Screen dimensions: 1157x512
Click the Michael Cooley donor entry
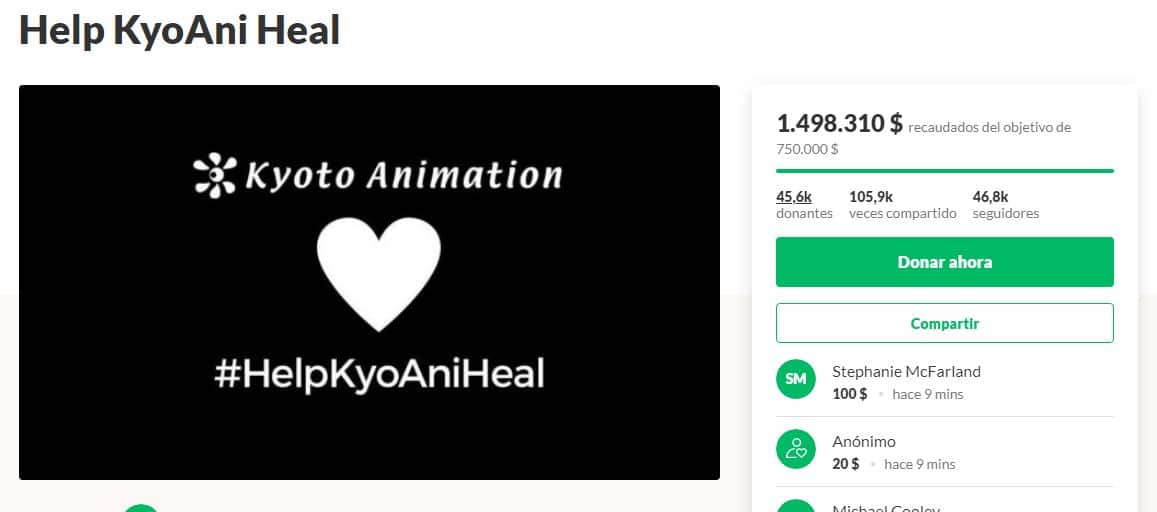(886, 508)
